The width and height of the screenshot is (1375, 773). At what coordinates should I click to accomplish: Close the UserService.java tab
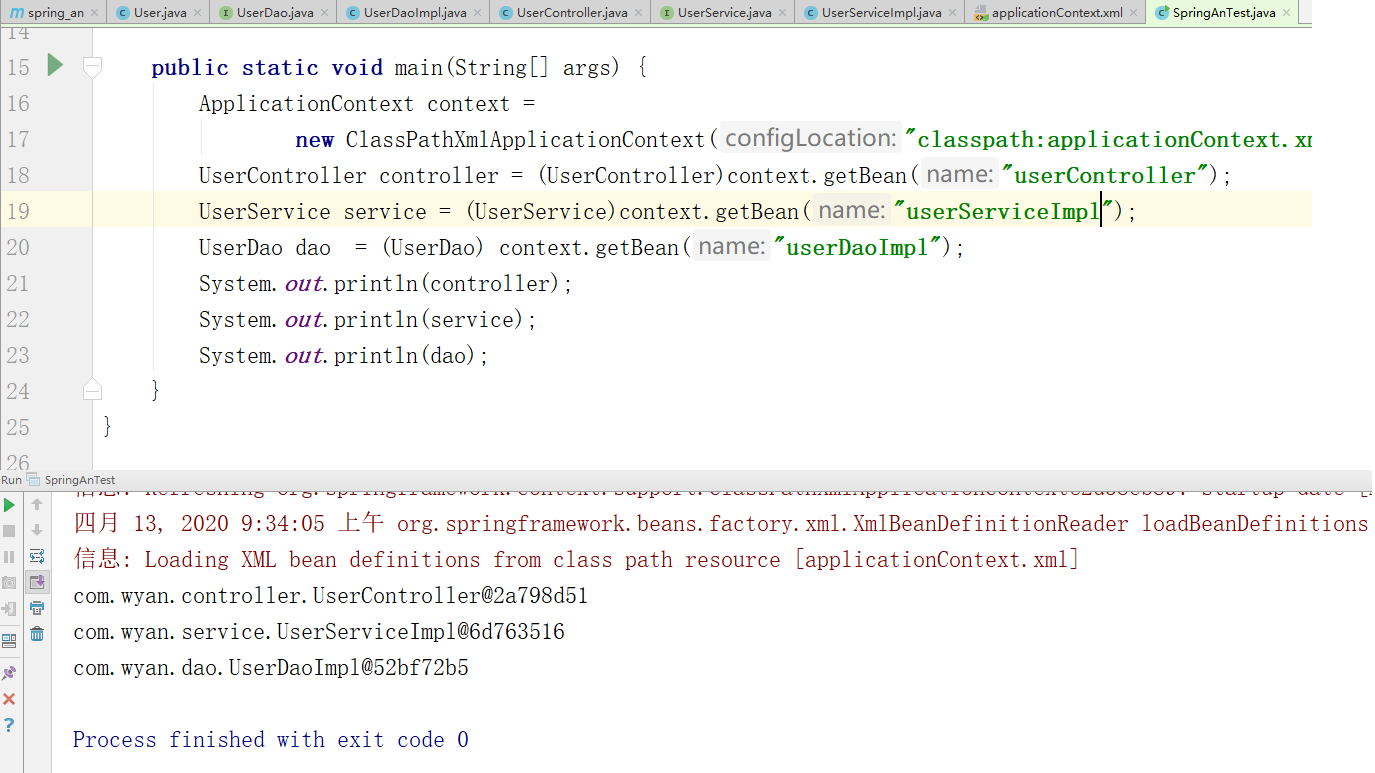[783, 13]
